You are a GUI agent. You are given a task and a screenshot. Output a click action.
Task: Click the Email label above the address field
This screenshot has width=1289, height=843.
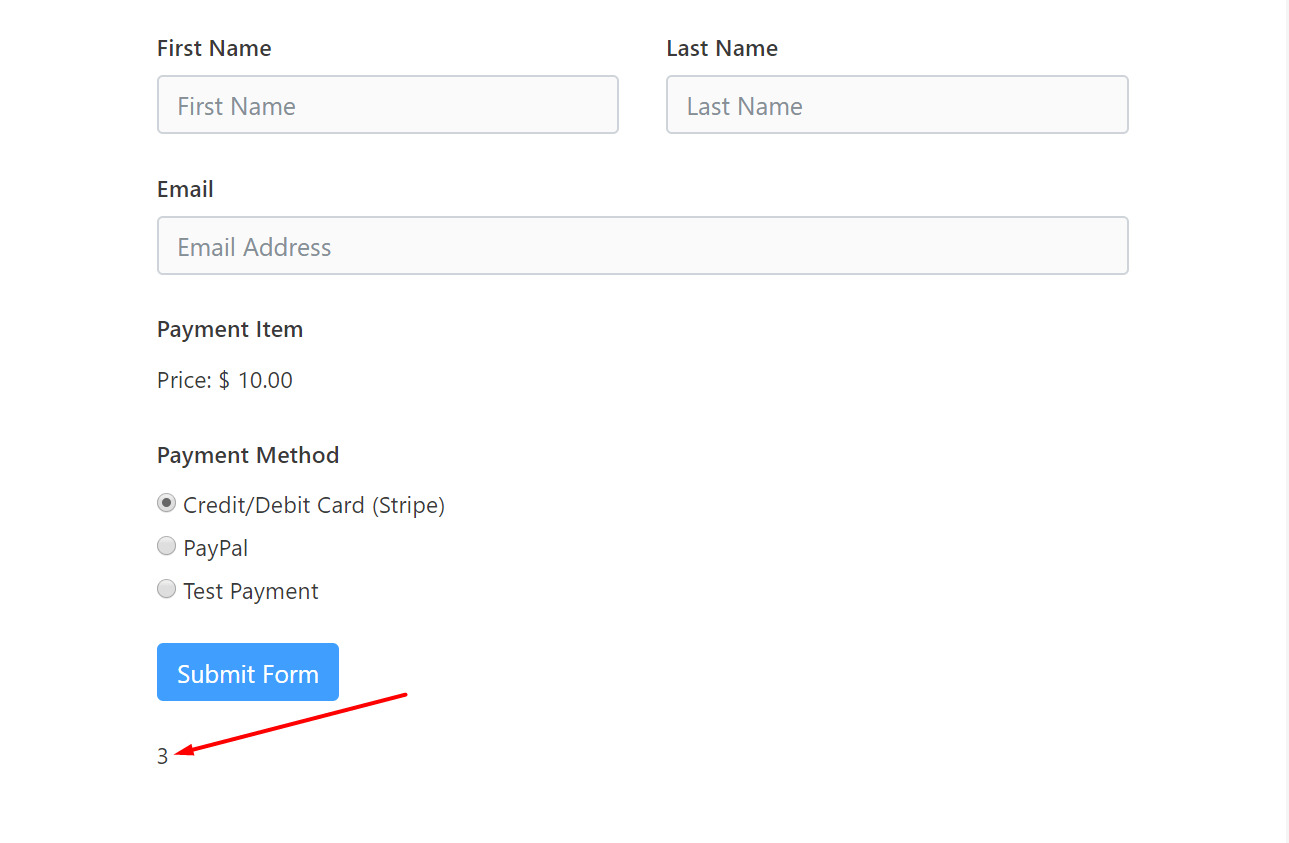[x=184, y=189]
